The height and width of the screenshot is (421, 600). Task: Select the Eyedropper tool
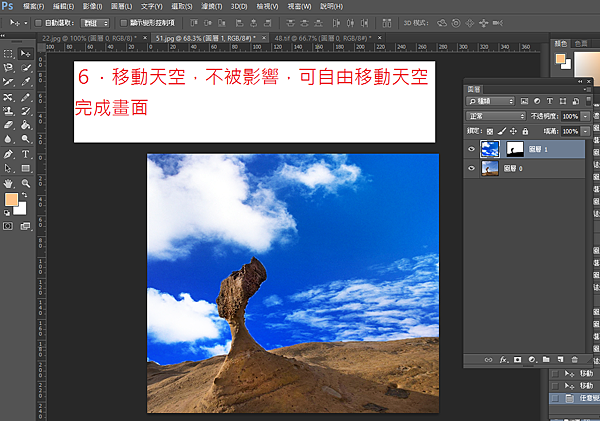(26, 82)
